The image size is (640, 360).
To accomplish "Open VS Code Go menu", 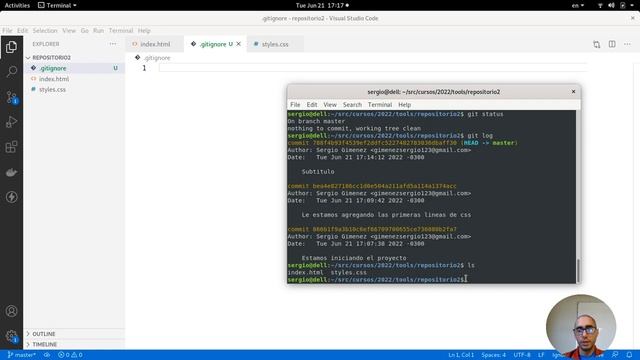I will [x=84, y=31].
